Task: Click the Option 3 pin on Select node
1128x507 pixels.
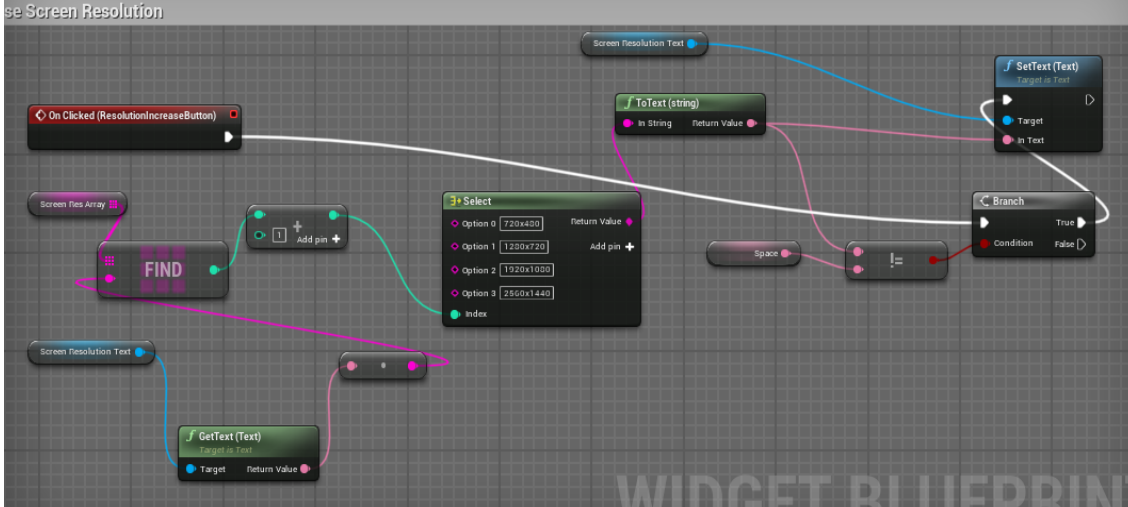Action: point(454,293)
